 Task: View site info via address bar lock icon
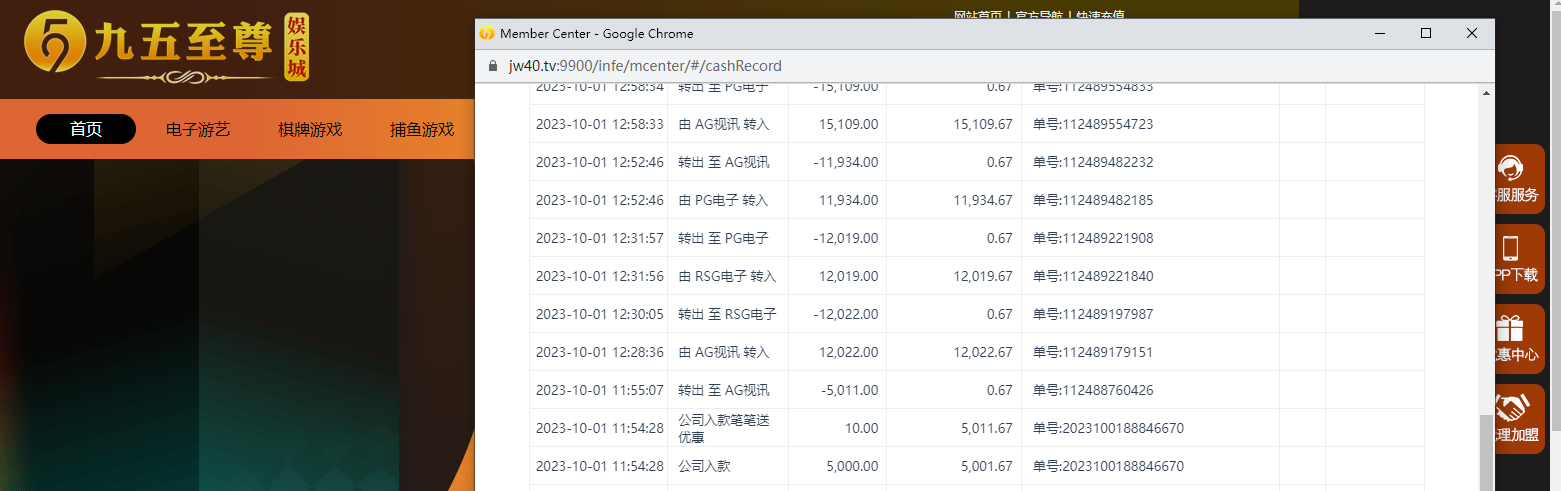[492, 66]
